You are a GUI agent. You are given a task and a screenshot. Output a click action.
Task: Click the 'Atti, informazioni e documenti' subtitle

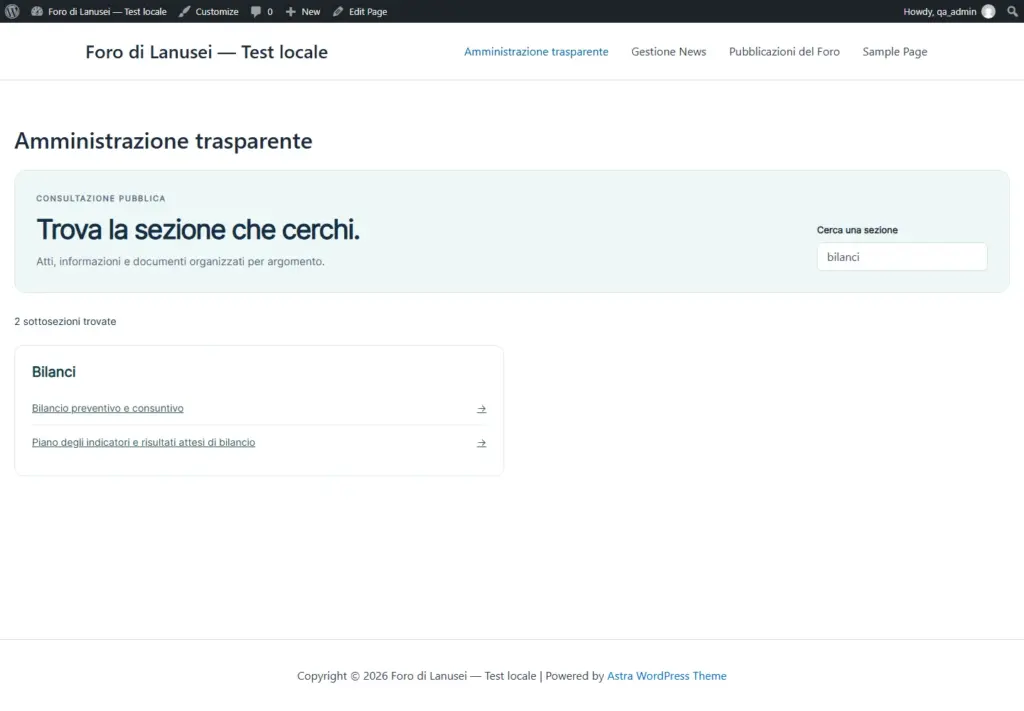pyautogui.click(x=180, y=261)
